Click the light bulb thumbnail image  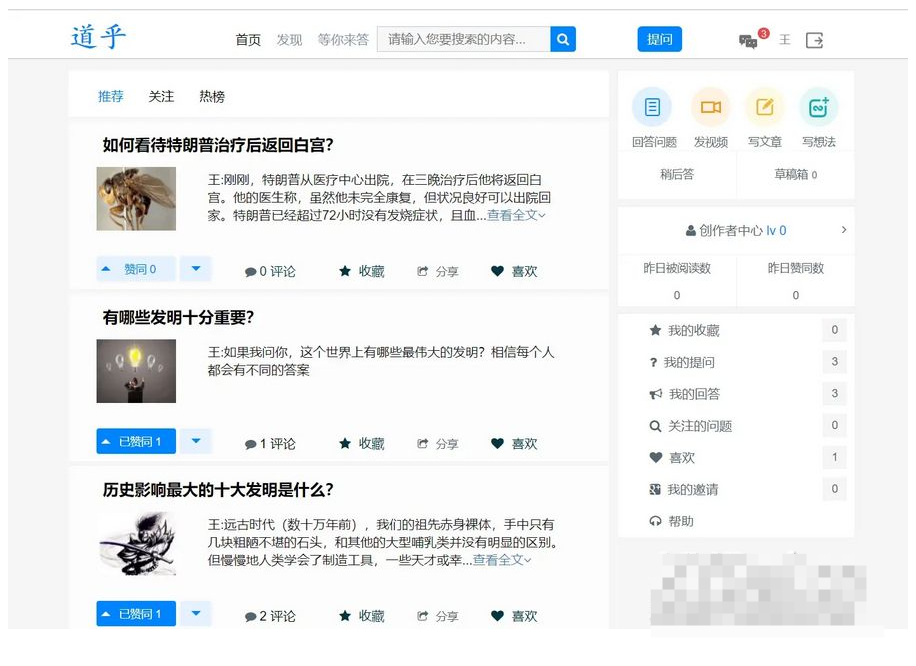pos(136,371)
